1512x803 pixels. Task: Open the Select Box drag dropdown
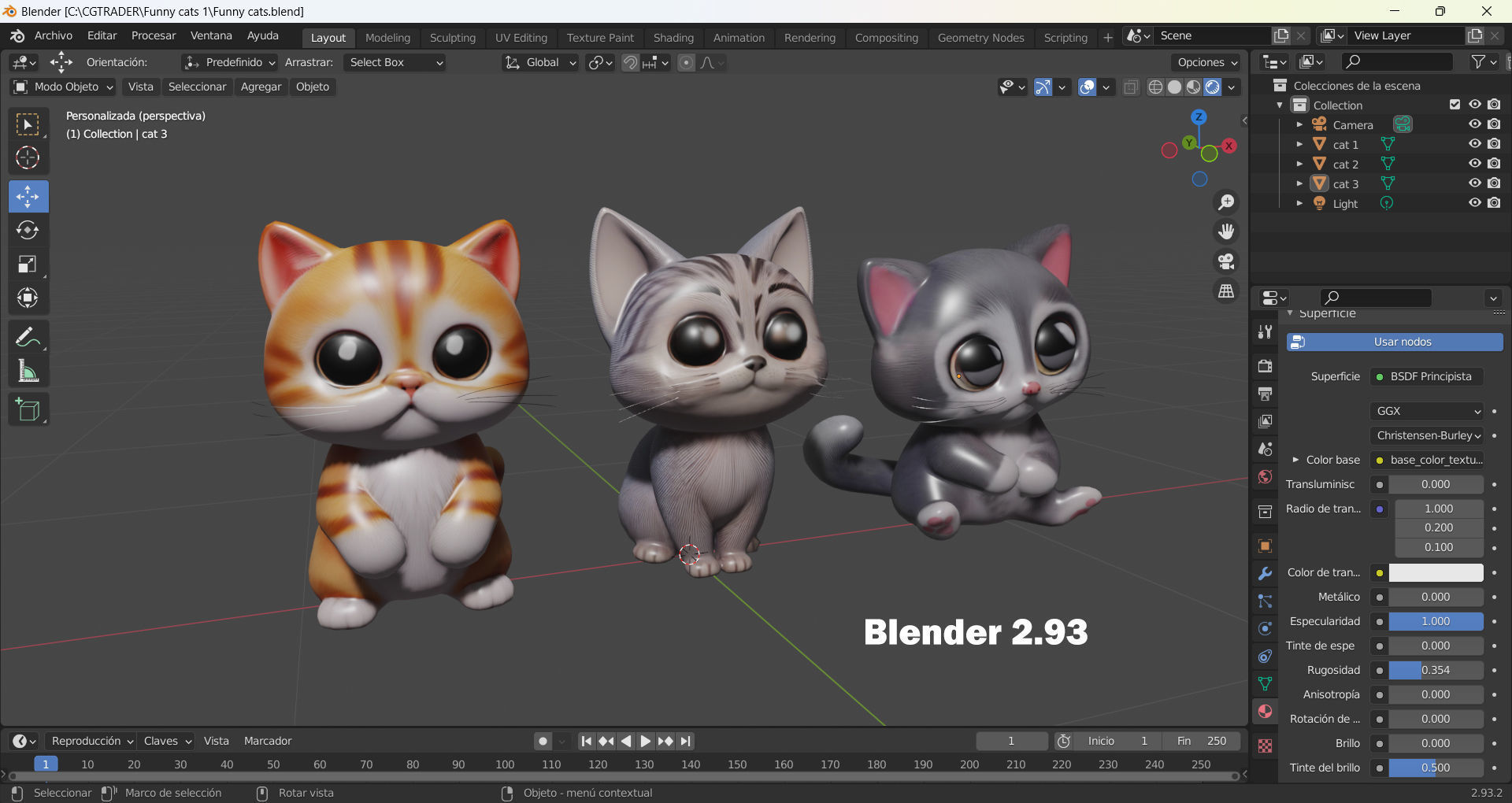click(x=395, y=62)
